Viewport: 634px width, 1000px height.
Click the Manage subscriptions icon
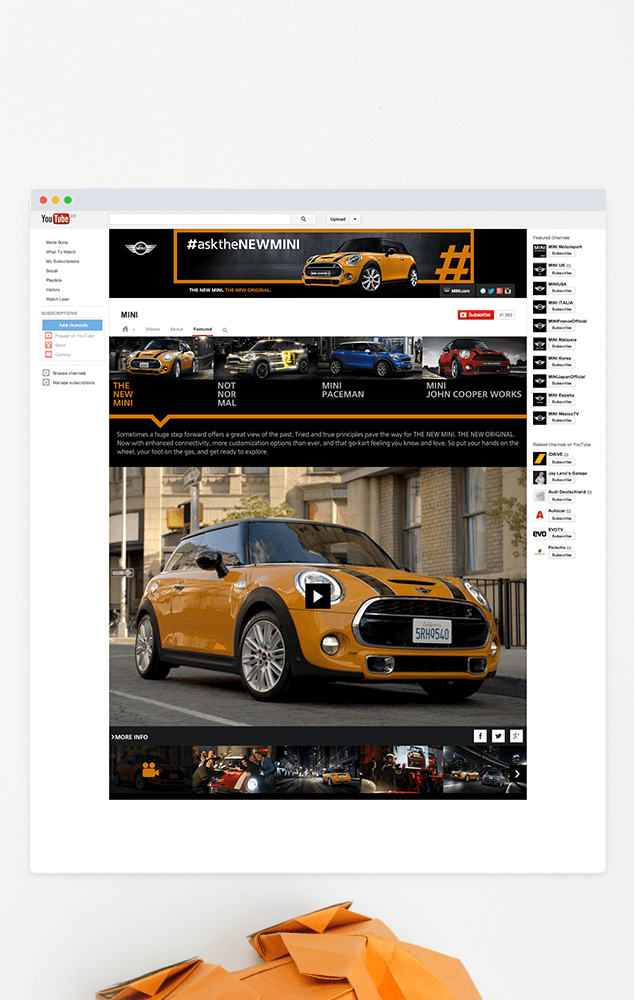click(x=46, y=382)
